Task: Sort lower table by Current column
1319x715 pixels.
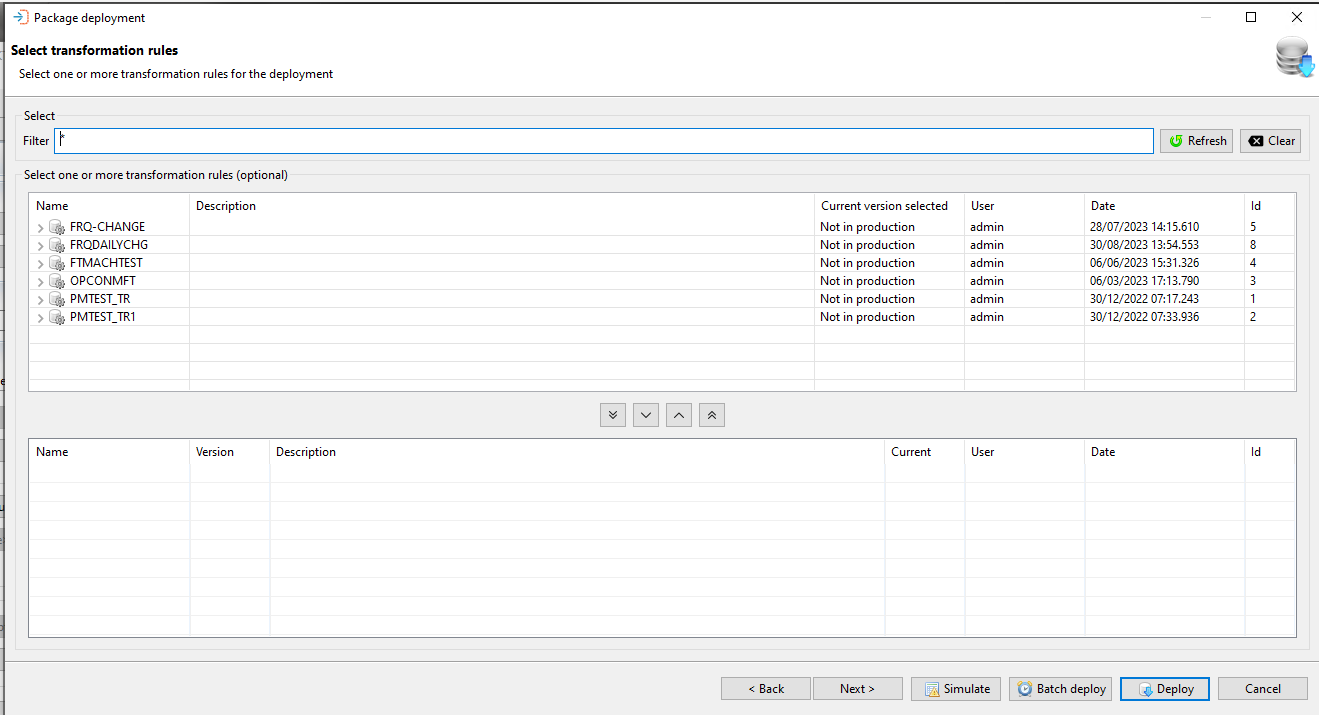Action: [x=925, y=452]
